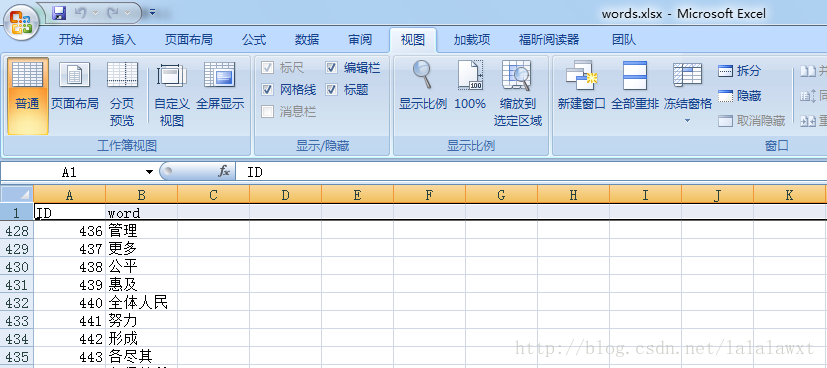Select row 432 header
Screen dimensions: 827x368
[17, 302]
